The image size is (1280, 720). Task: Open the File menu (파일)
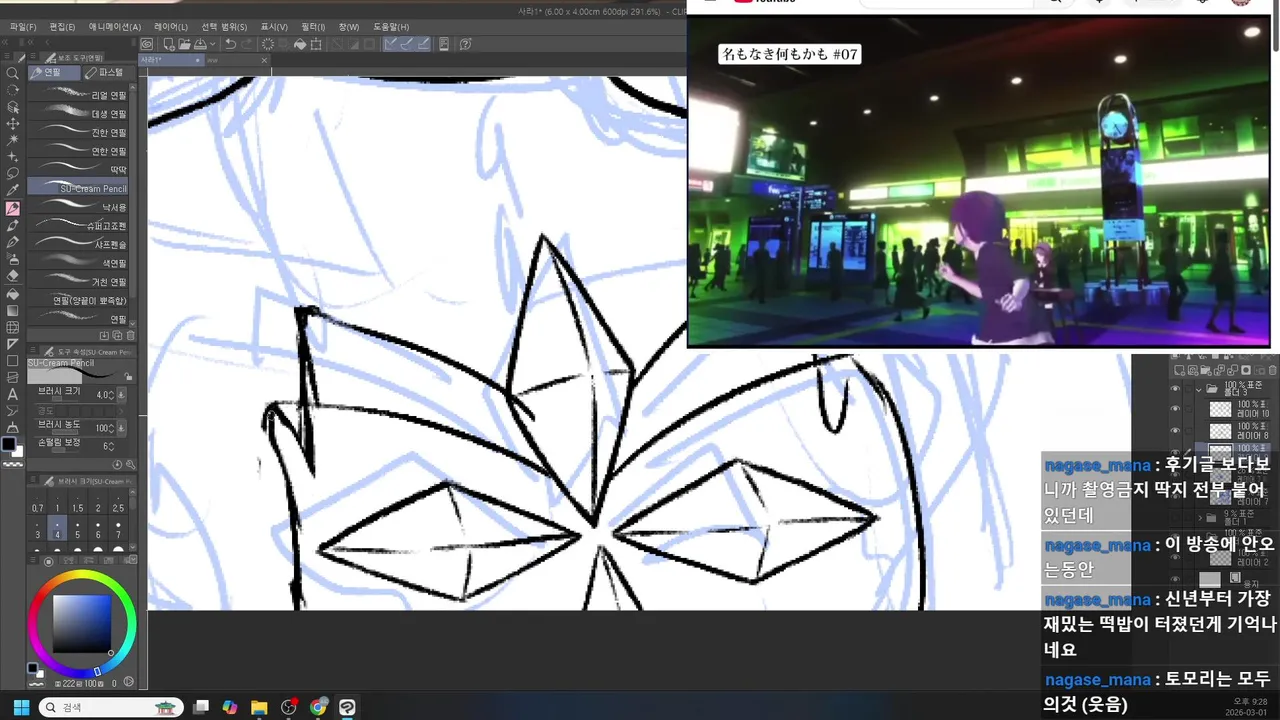point(22,27)
